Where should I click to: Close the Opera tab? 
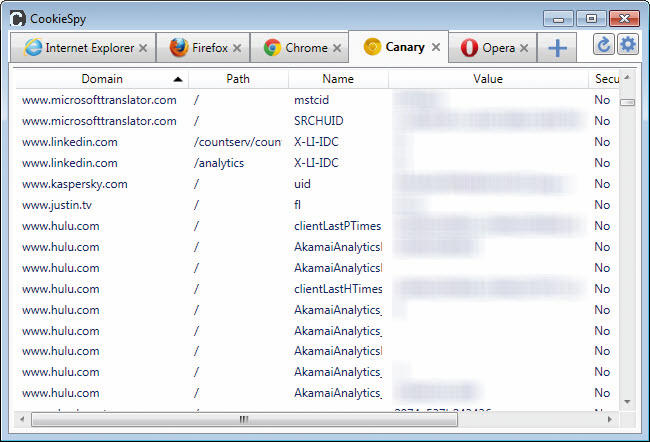pyautogui.click(x=524, y=48)
